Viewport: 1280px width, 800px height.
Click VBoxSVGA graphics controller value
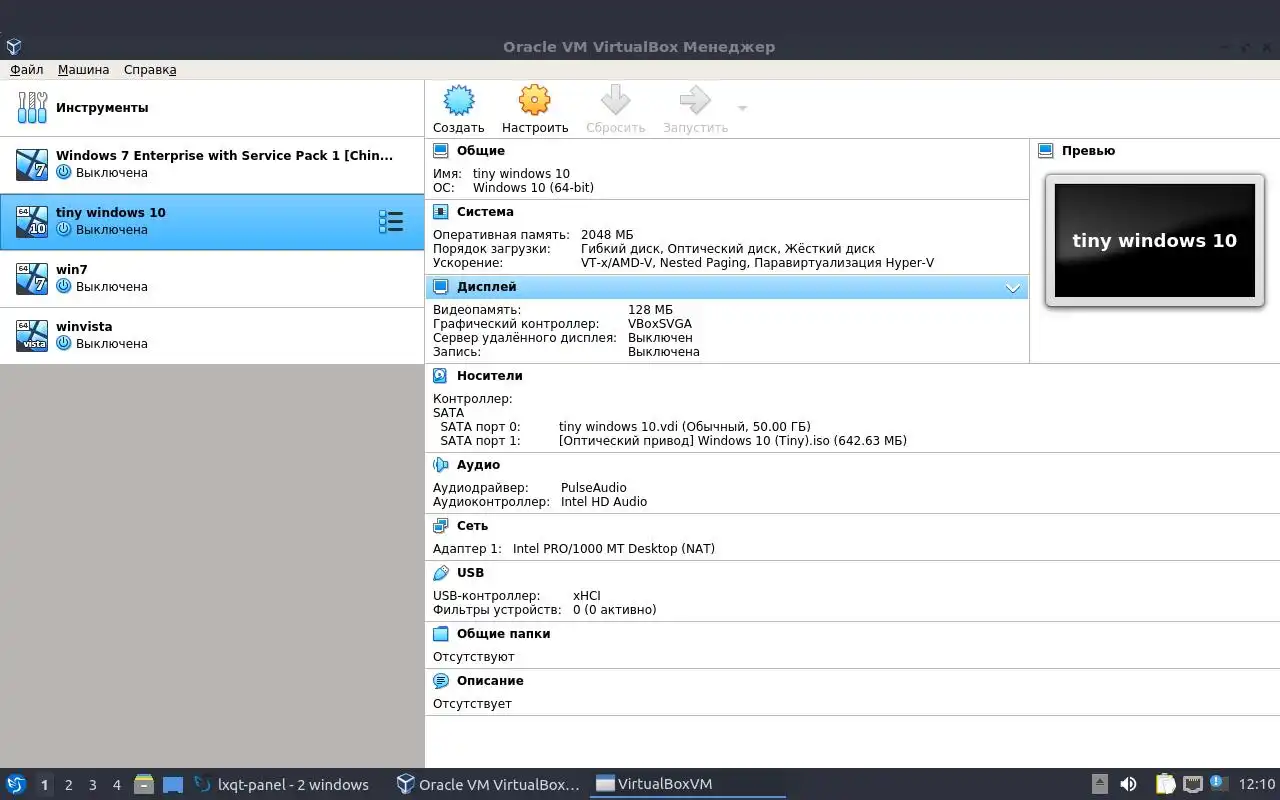(660, 324)
